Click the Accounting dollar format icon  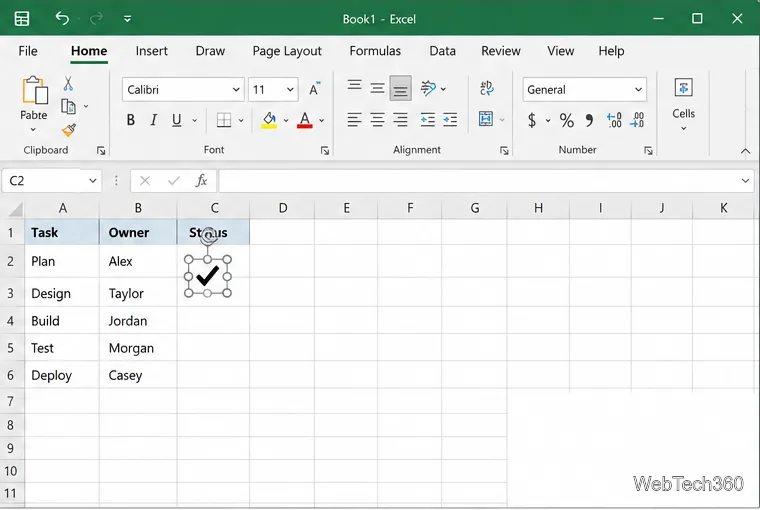point(532,120)
